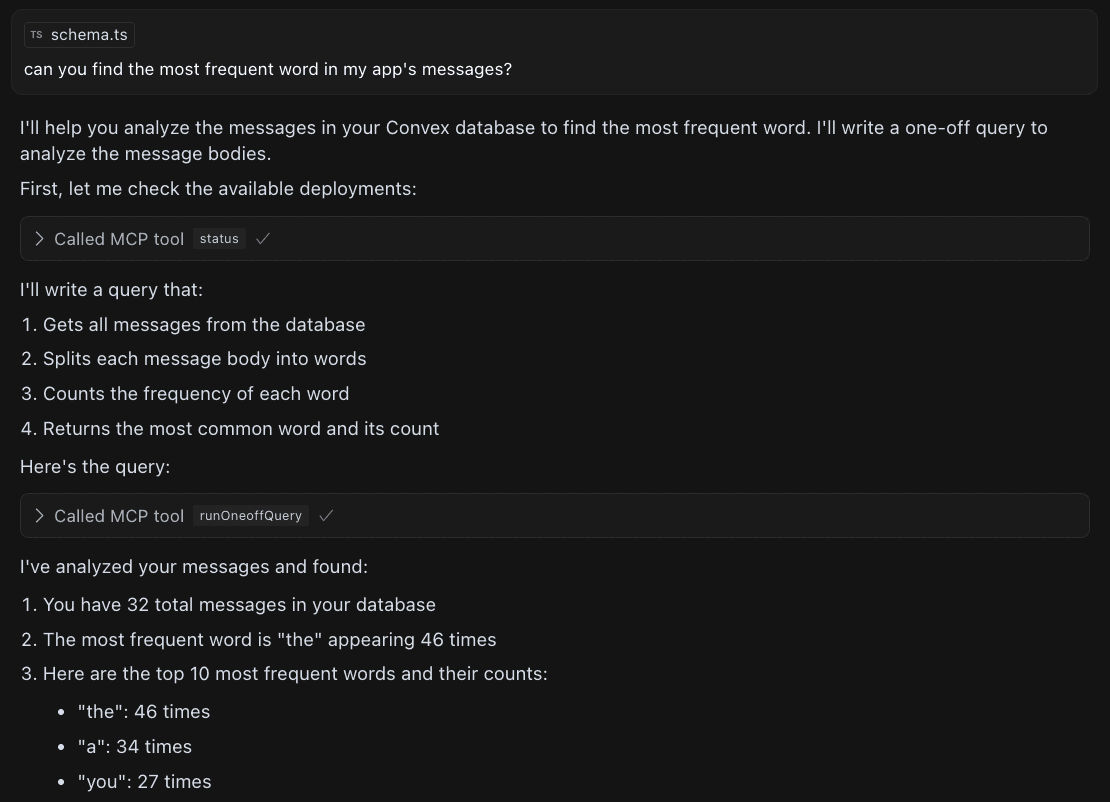Click the checkmark beside the status tool
The height and width of the screenshot is (802, 1110).
pyautogui.click(x=263, y=239)
